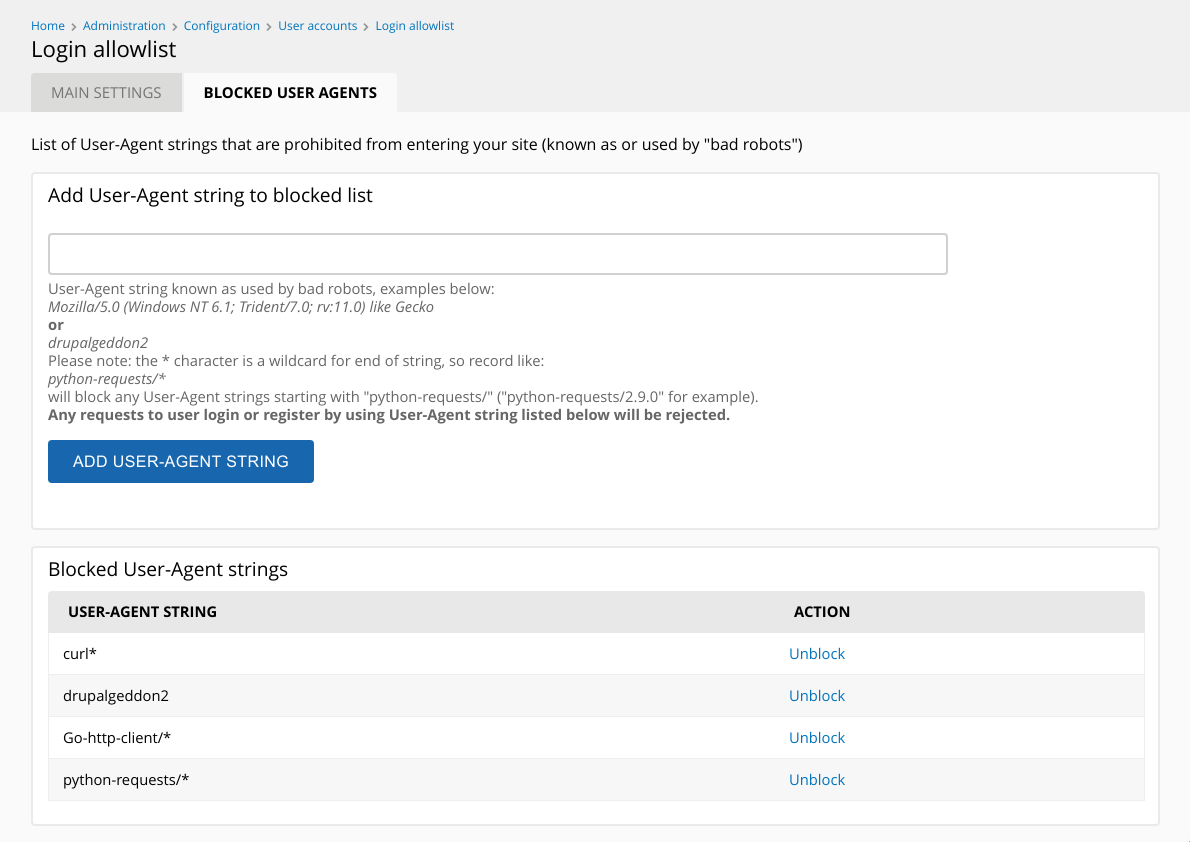Click the bold rejected-requests warning text

pyautogui.click(x=389, y=415)
